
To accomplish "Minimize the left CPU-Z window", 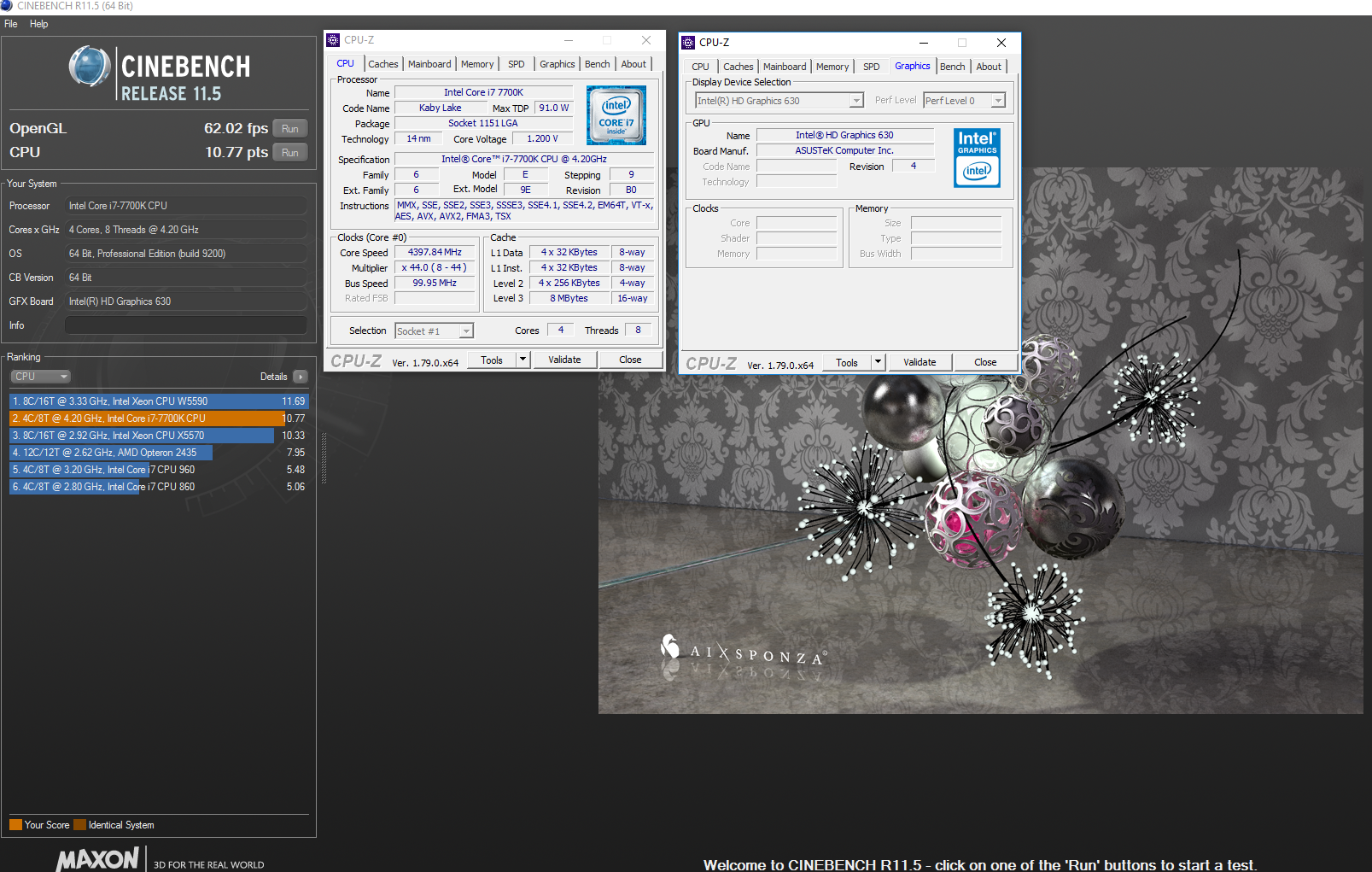I will click(x=569, y=40).
